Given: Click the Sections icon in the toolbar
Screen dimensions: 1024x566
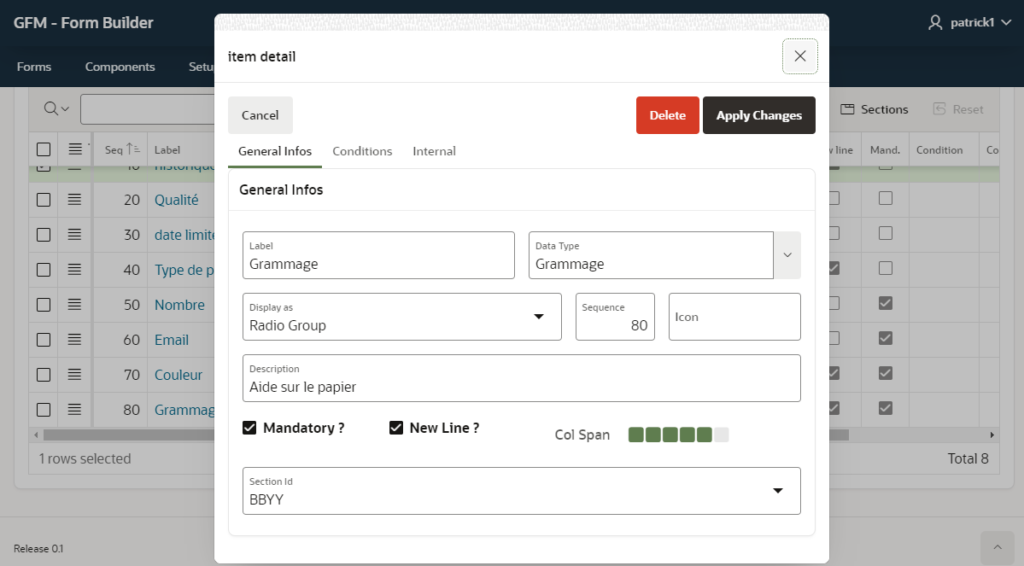Looking at the screenshot, I should (x=847, y=109).
